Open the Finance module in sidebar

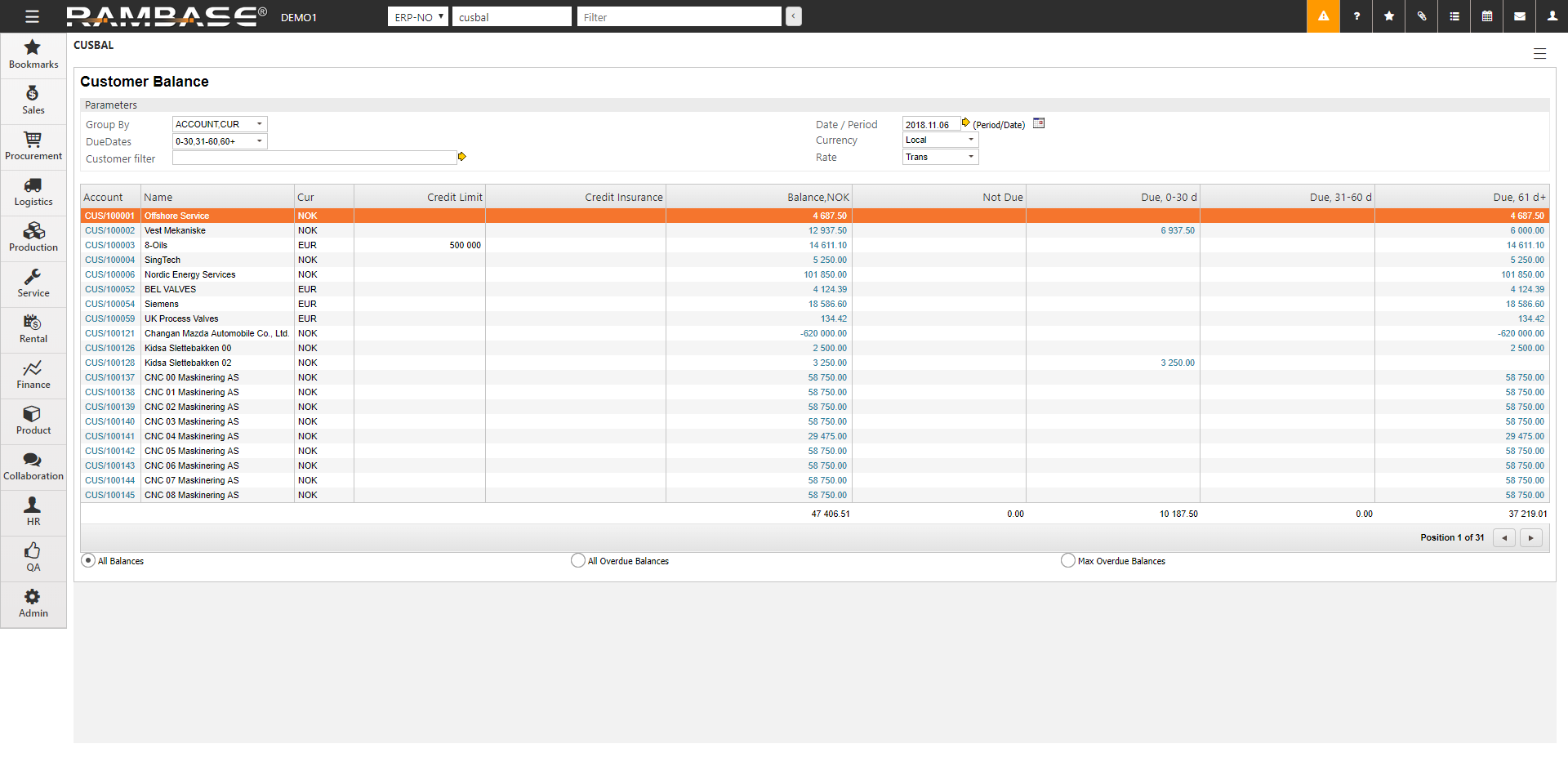click(x=33, y=375)
